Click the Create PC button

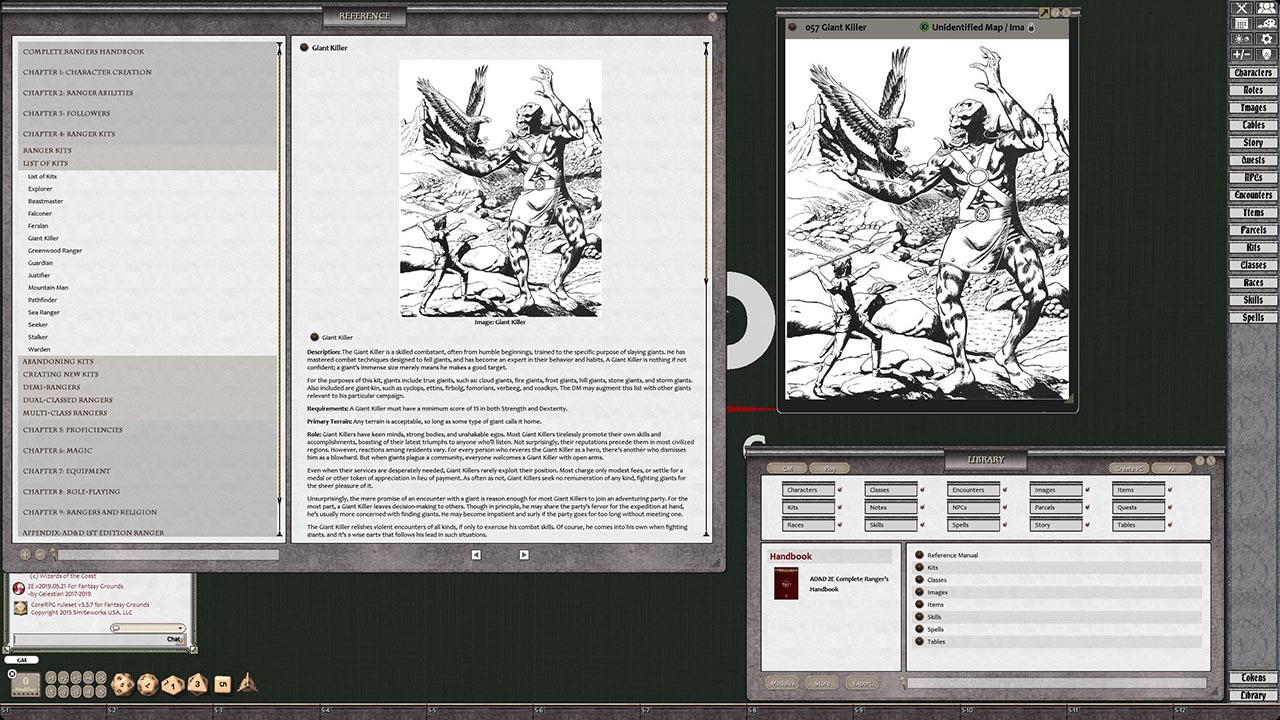click(1129, 467)
